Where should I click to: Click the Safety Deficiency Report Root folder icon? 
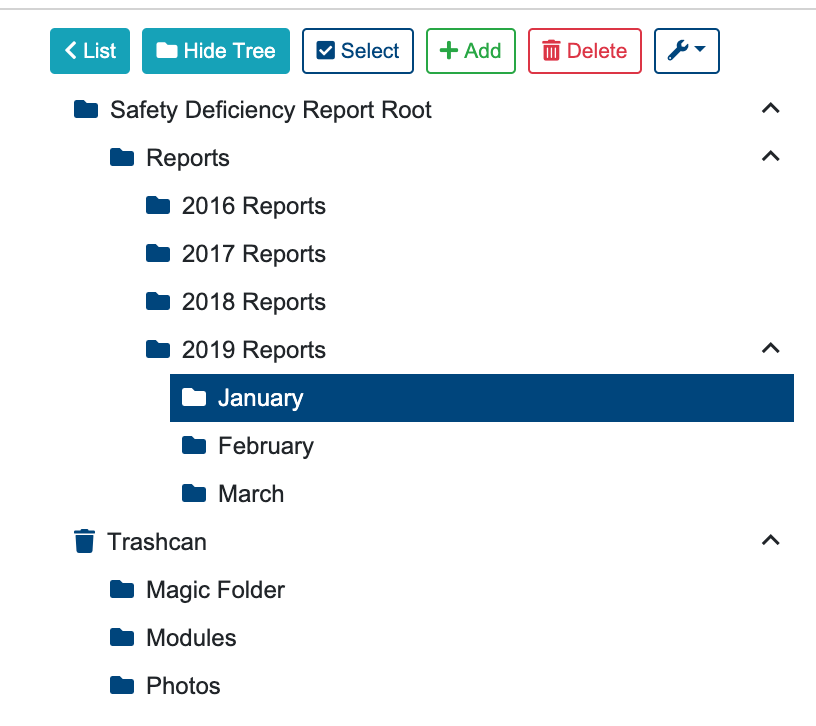click(x=86, y=109)
